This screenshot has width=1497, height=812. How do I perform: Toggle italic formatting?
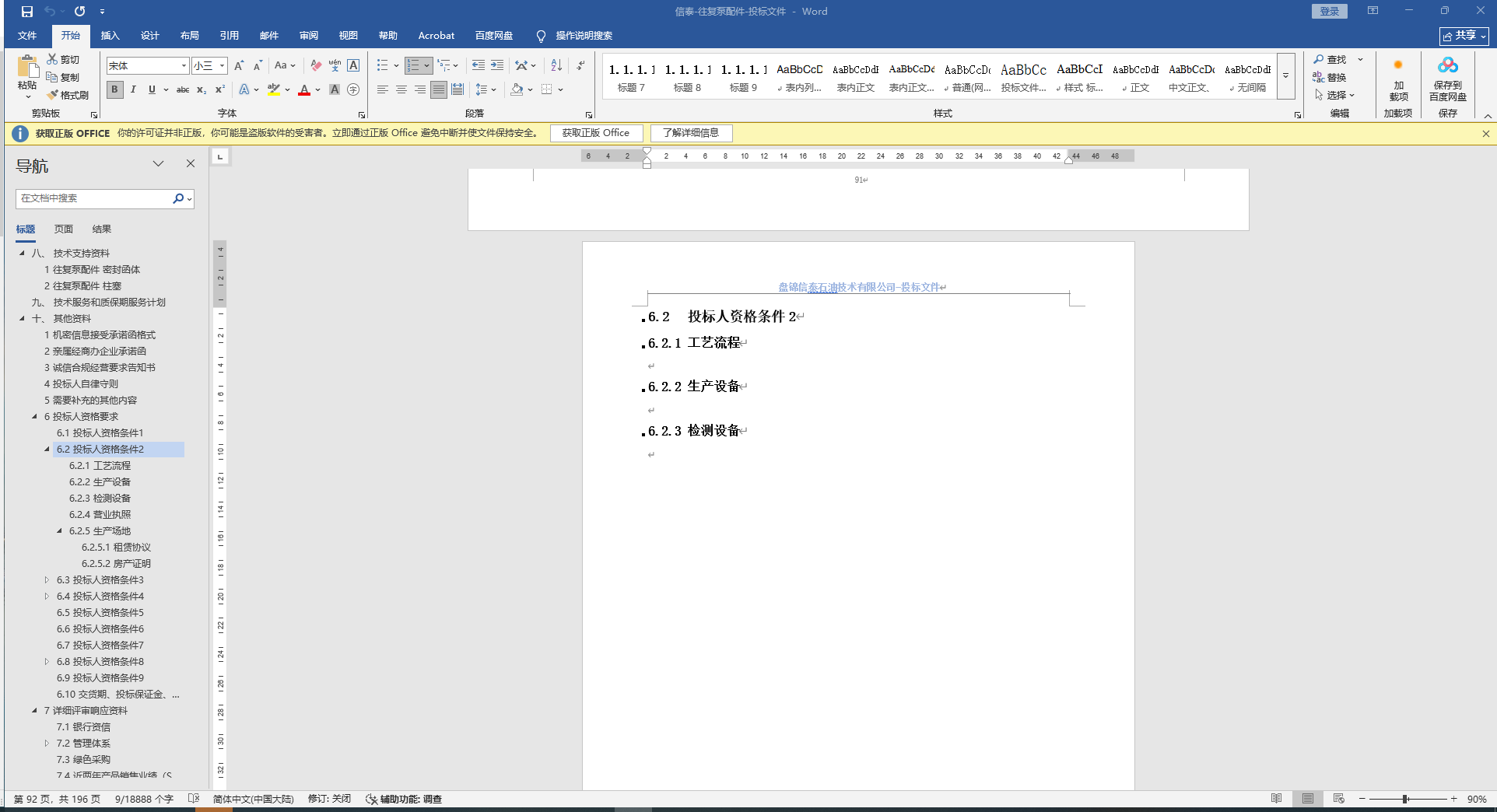coord(133,90)
